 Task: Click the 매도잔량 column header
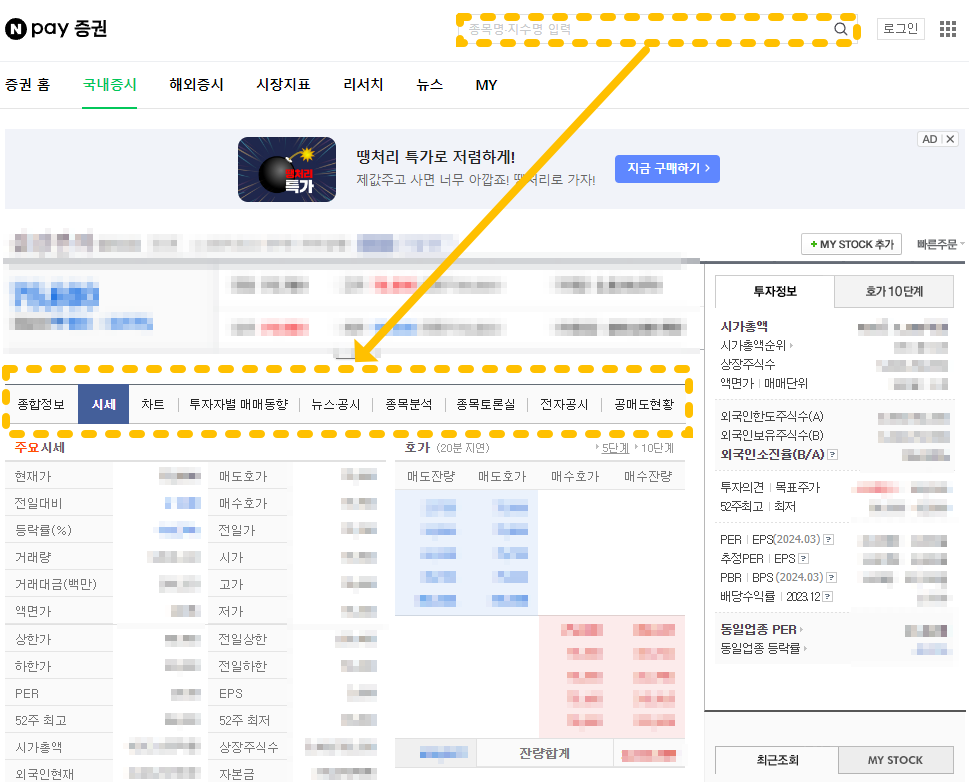click(x=431, y=477)
